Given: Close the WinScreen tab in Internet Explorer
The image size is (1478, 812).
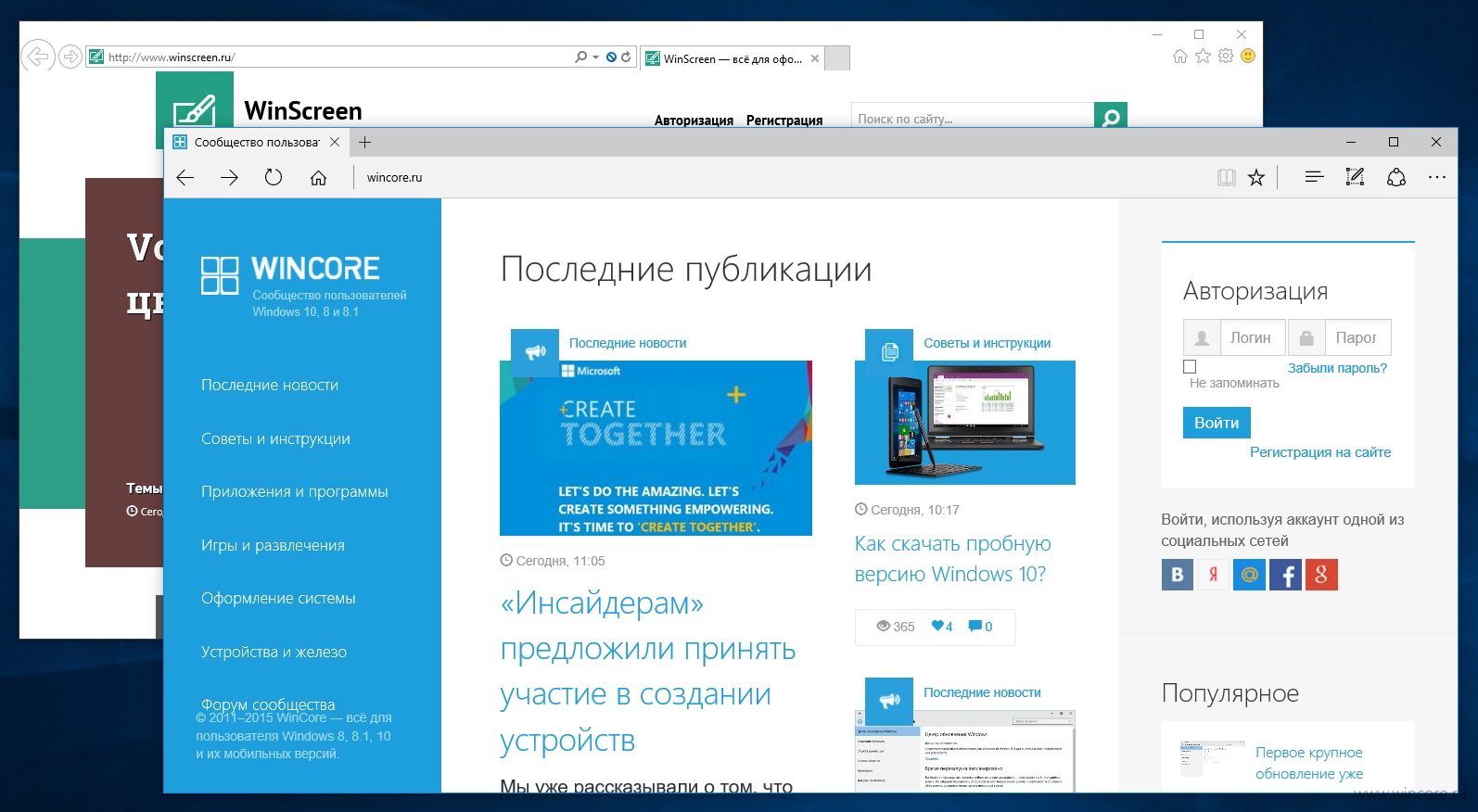Looking at the screenshot, I should coord(815,58).
